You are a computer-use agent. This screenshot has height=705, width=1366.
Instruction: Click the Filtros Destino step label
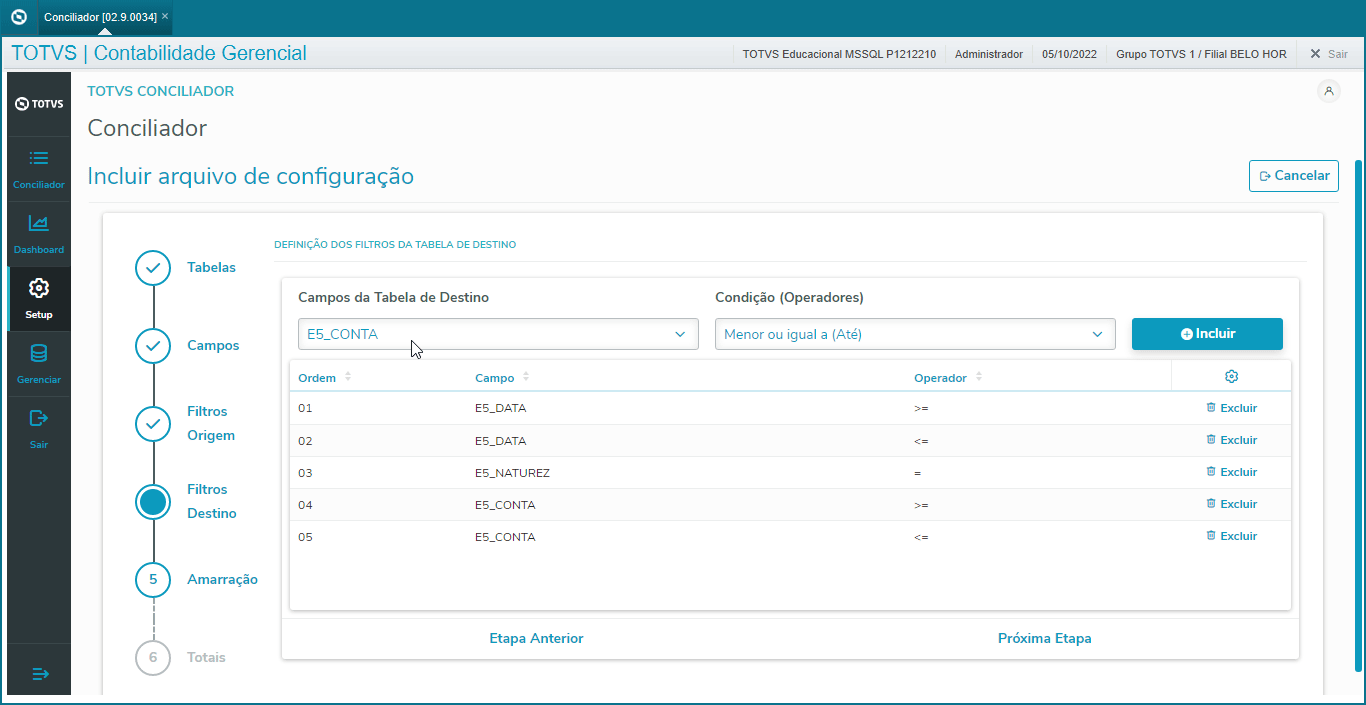point(212,502)
